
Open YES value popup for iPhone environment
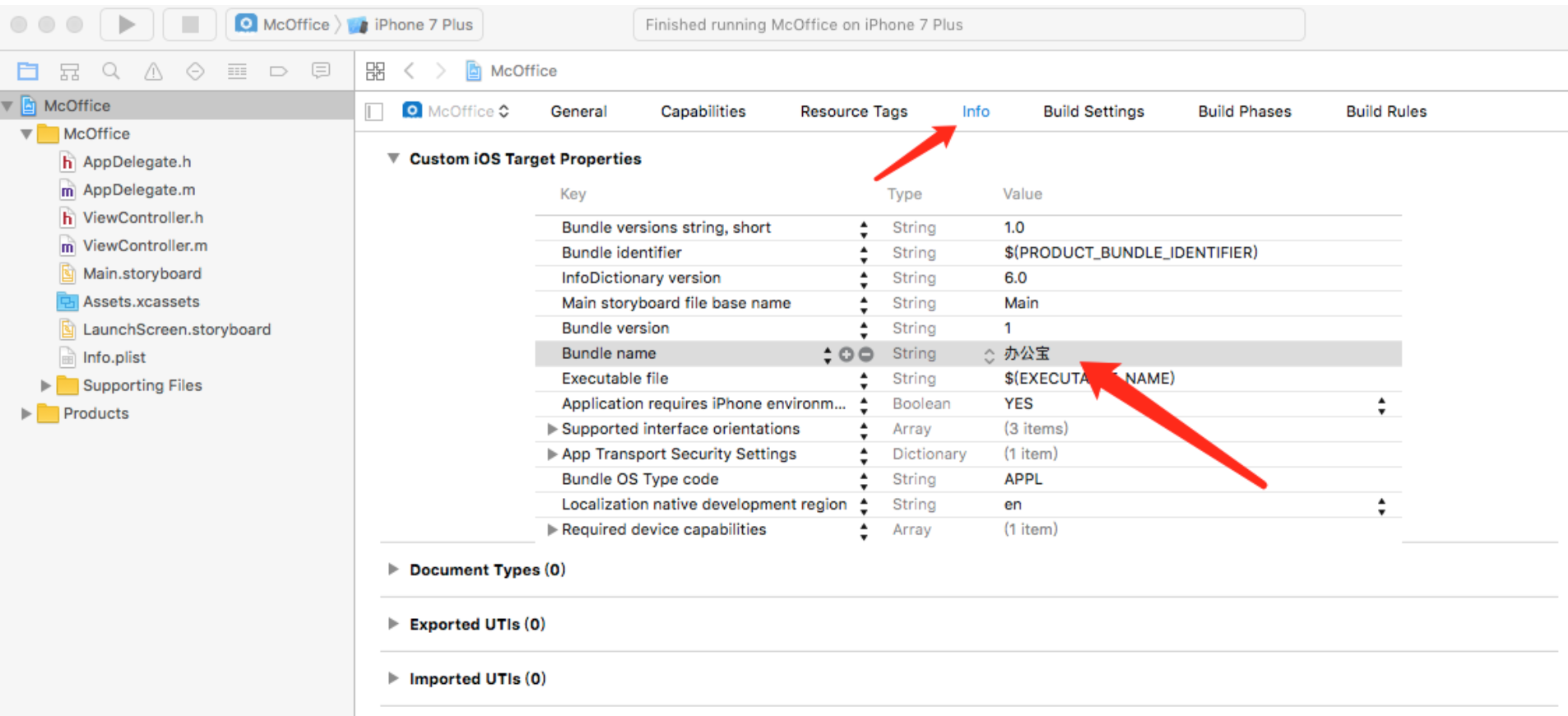(1381, 405)
